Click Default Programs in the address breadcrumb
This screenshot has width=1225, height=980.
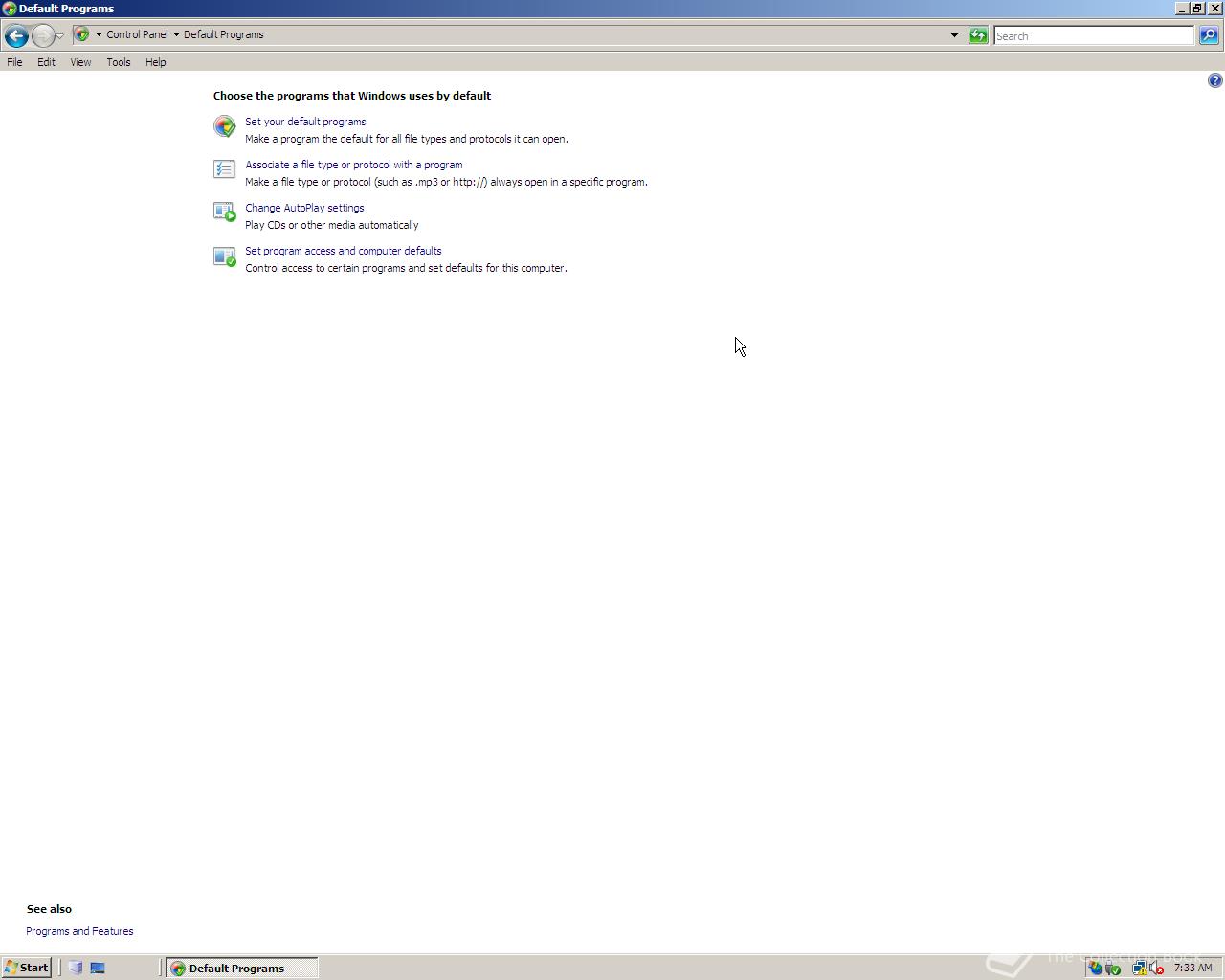pos(224,34)
